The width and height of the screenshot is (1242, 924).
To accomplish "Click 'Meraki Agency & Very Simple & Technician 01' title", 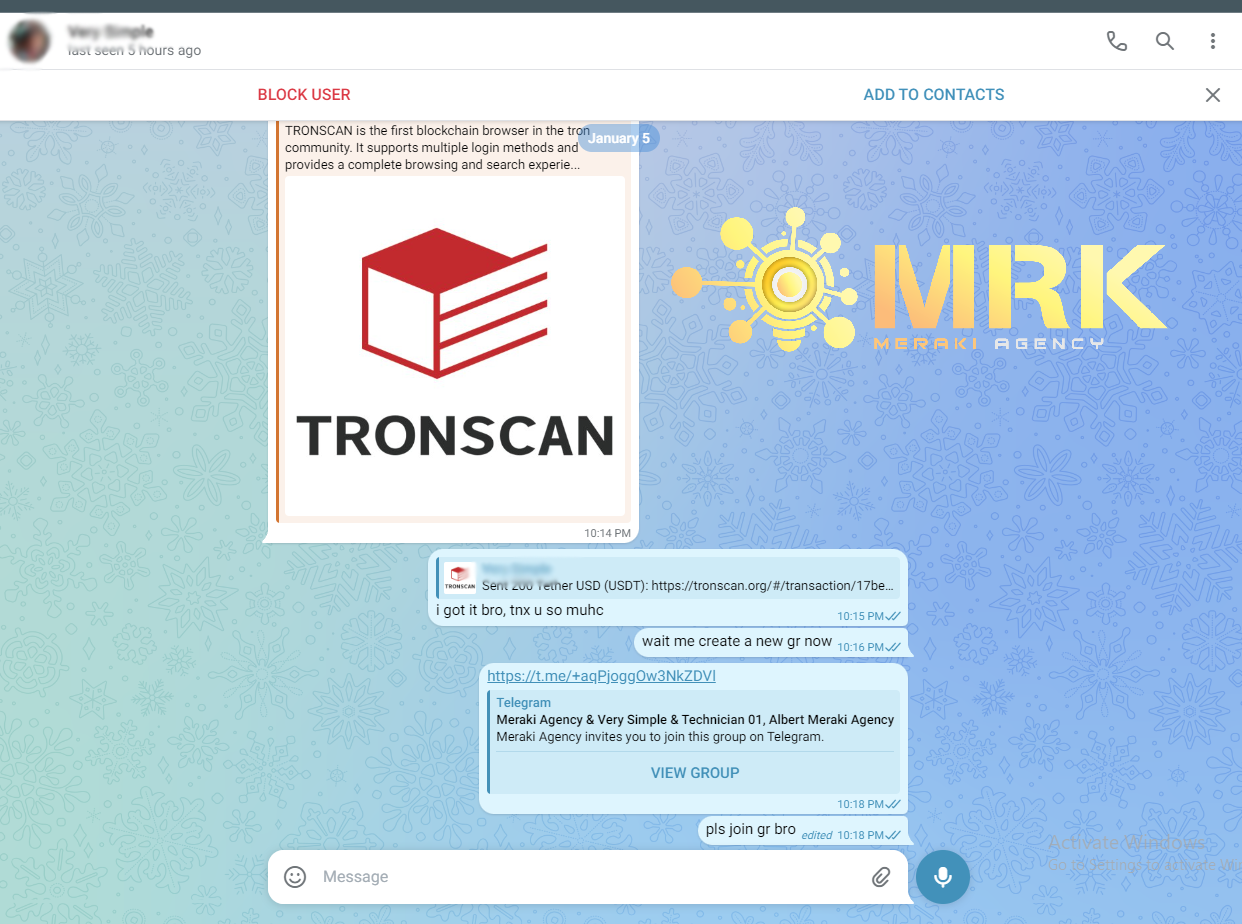I will click(x=695, y=720).
